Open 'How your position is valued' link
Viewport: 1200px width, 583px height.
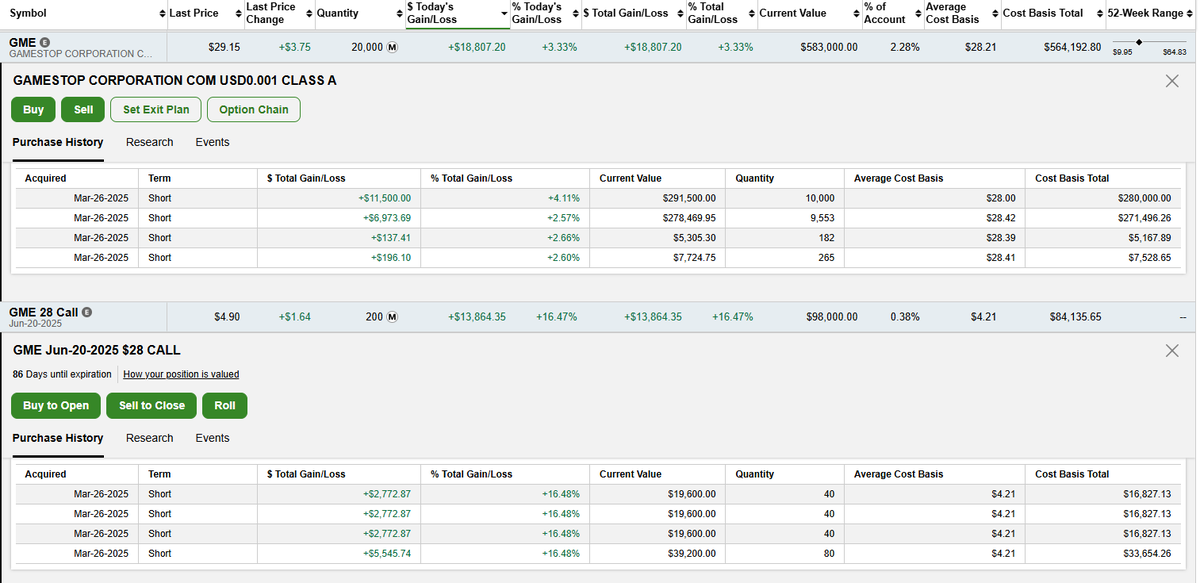pyautogui.click(x=181, y=374)
